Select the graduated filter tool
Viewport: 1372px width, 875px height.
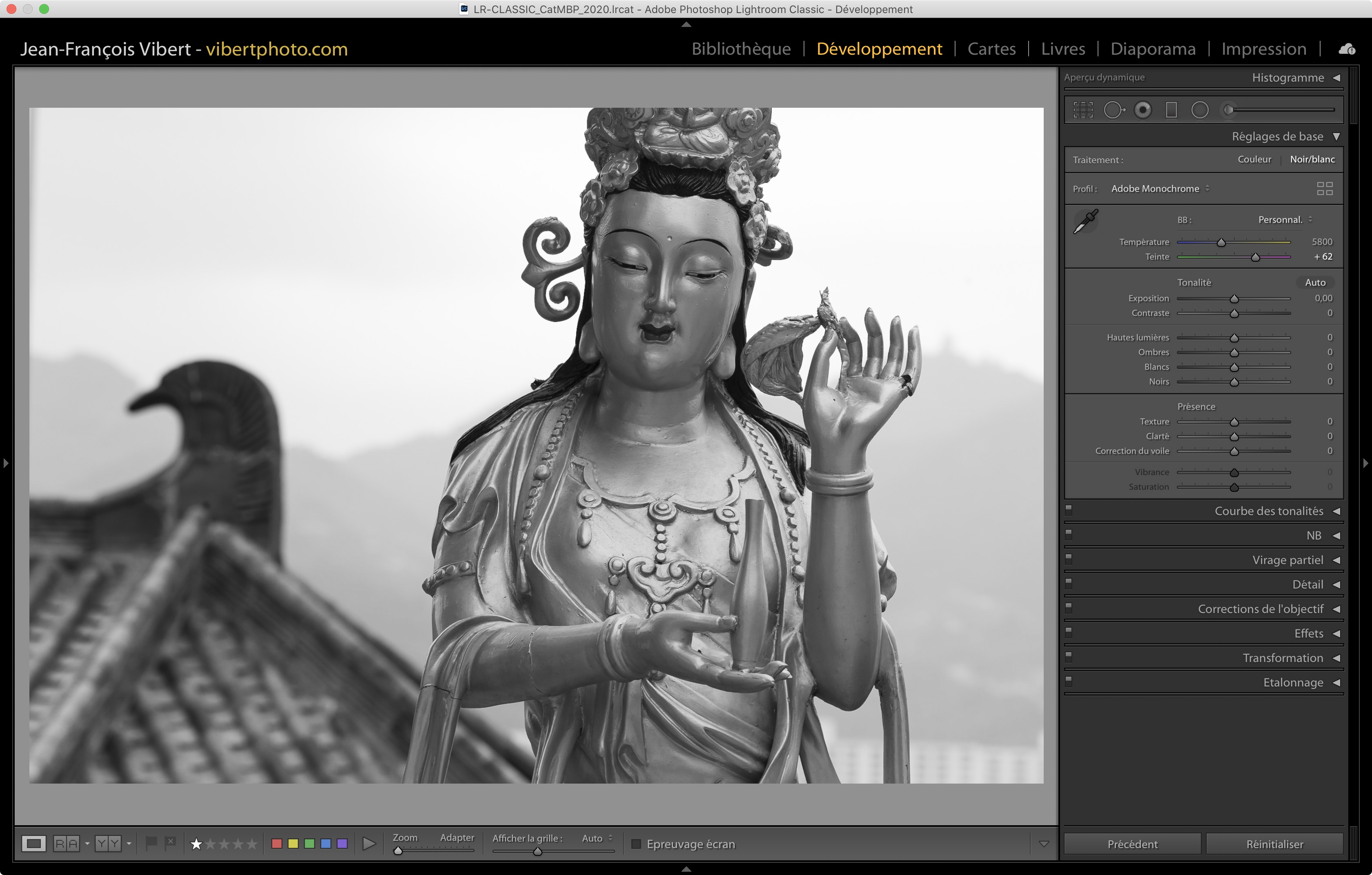[1172, 110]
